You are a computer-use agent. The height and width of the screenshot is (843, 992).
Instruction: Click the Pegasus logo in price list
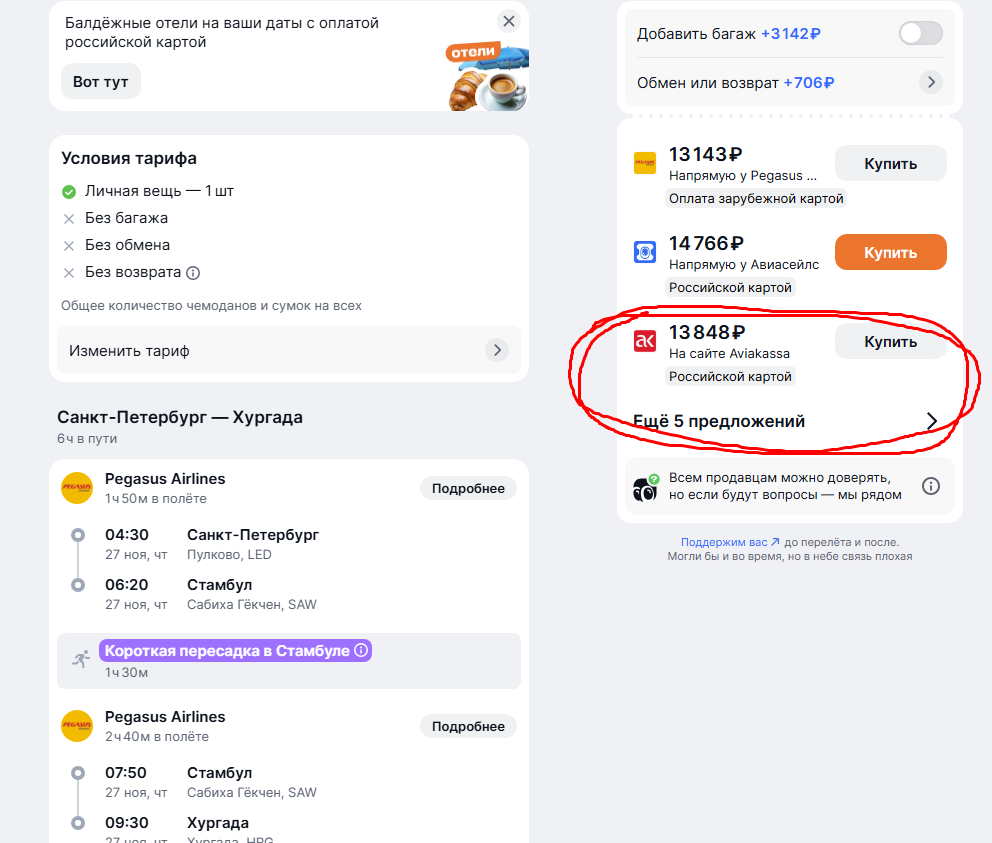pos(645,163)
